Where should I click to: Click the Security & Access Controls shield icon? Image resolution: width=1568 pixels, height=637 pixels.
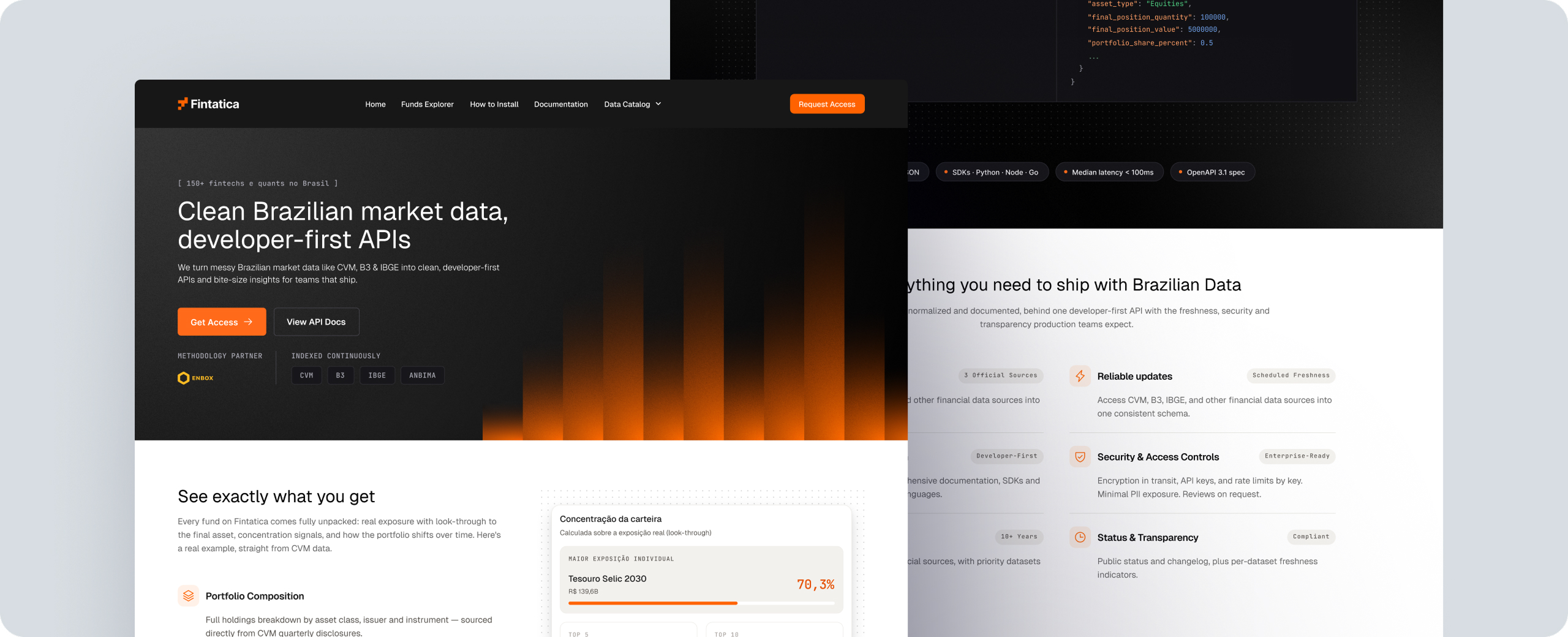1080,456
